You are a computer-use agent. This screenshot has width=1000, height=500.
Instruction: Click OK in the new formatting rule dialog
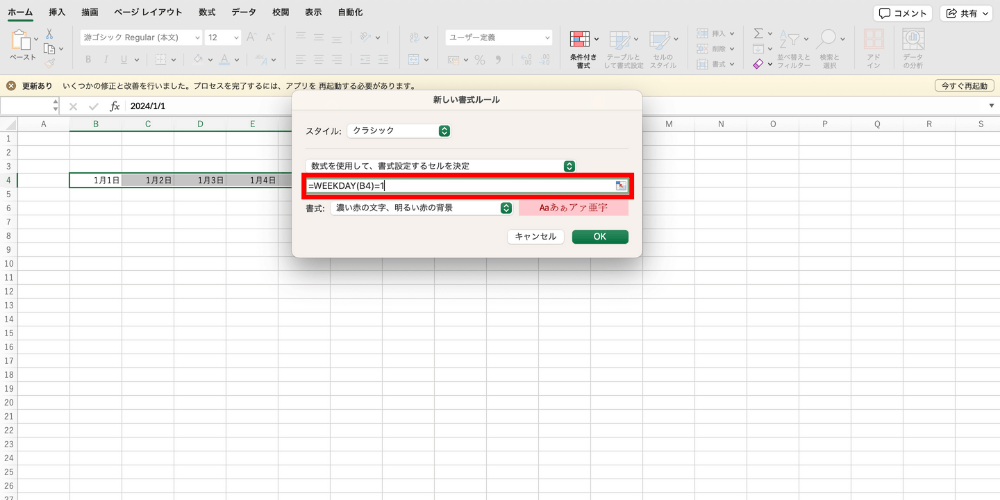click(600, 237)
